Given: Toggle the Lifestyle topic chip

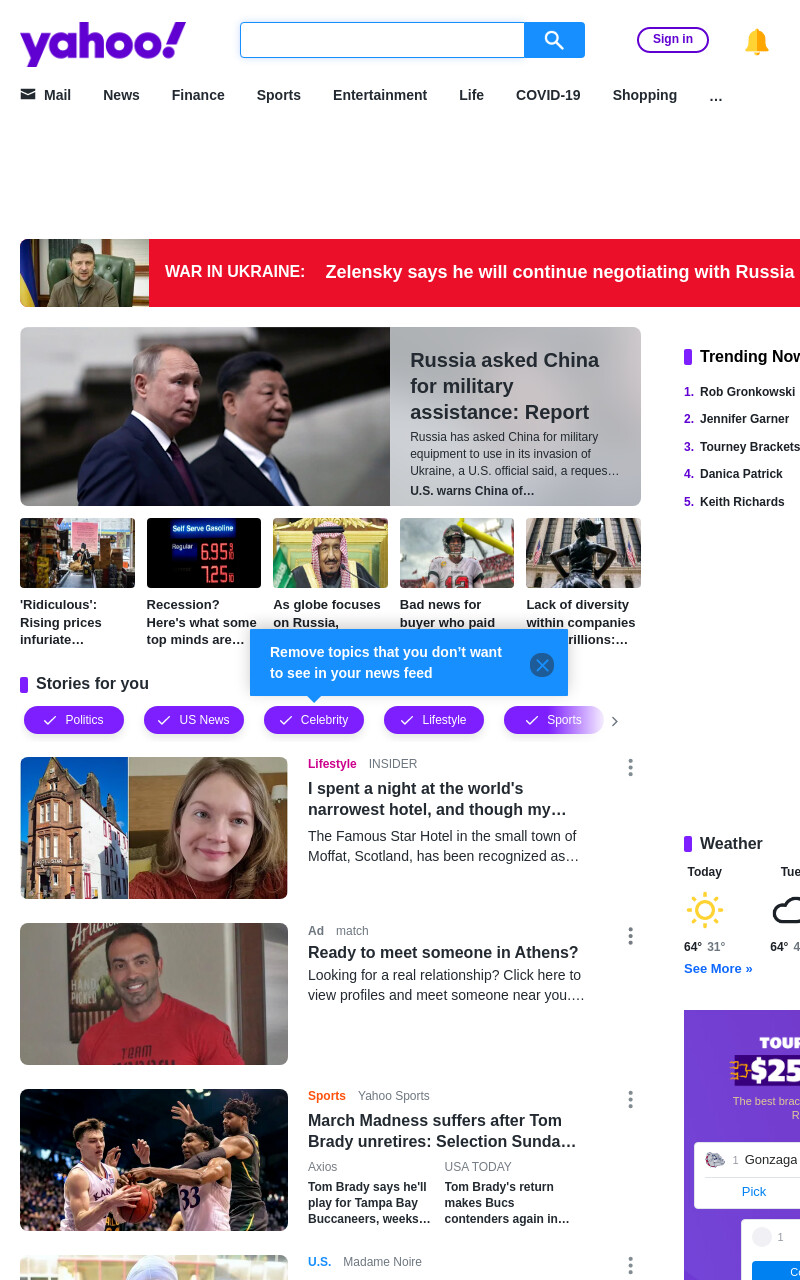Looking at the screenshot, I should click(434, 720).
